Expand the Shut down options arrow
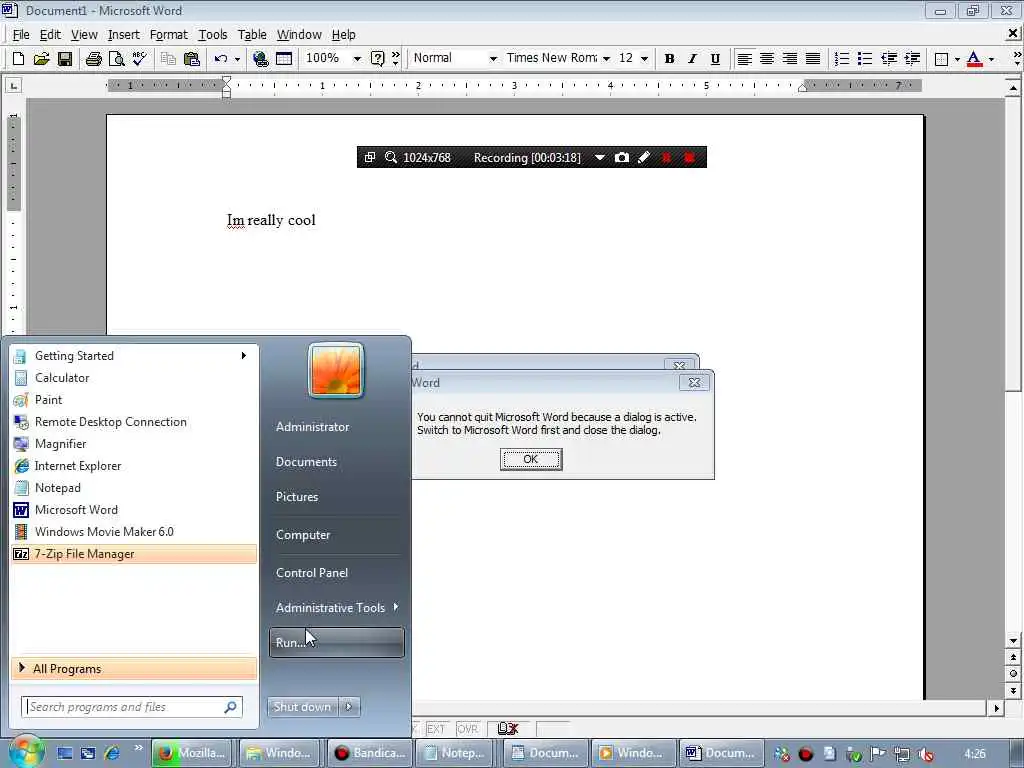1024x768 pixels. pos(349,707)
